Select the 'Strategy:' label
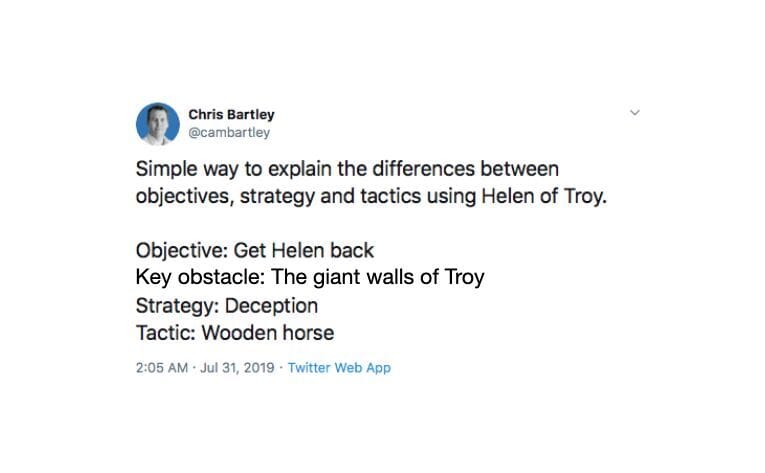Image resolution: width=765 pixels, height=473 pixels. pos(178,306)
